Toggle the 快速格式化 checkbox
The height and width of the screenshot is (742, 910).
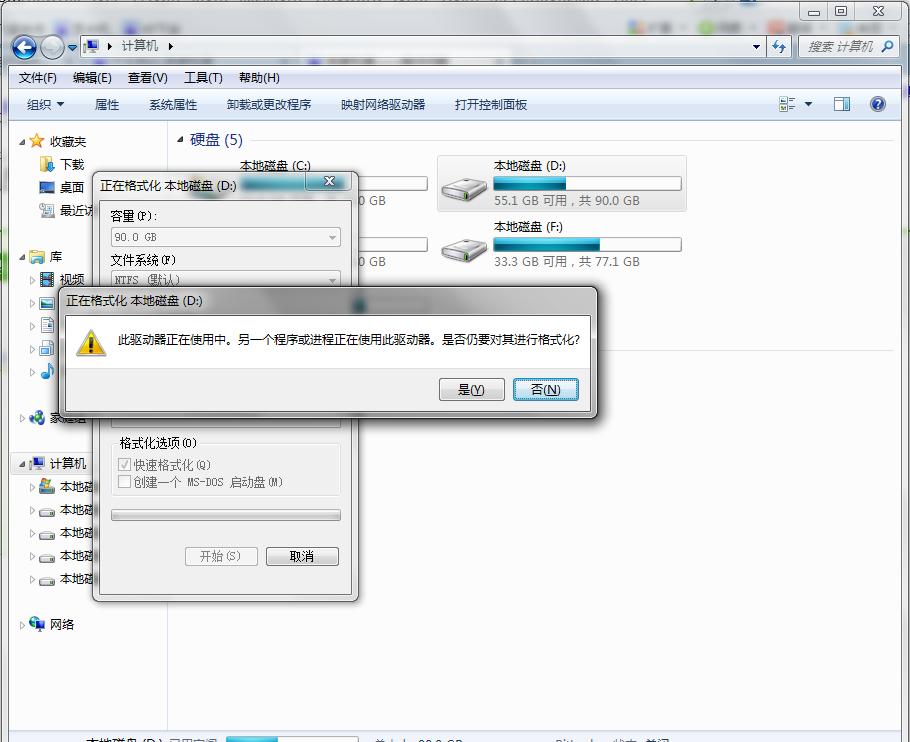click(x=124, y=465)
